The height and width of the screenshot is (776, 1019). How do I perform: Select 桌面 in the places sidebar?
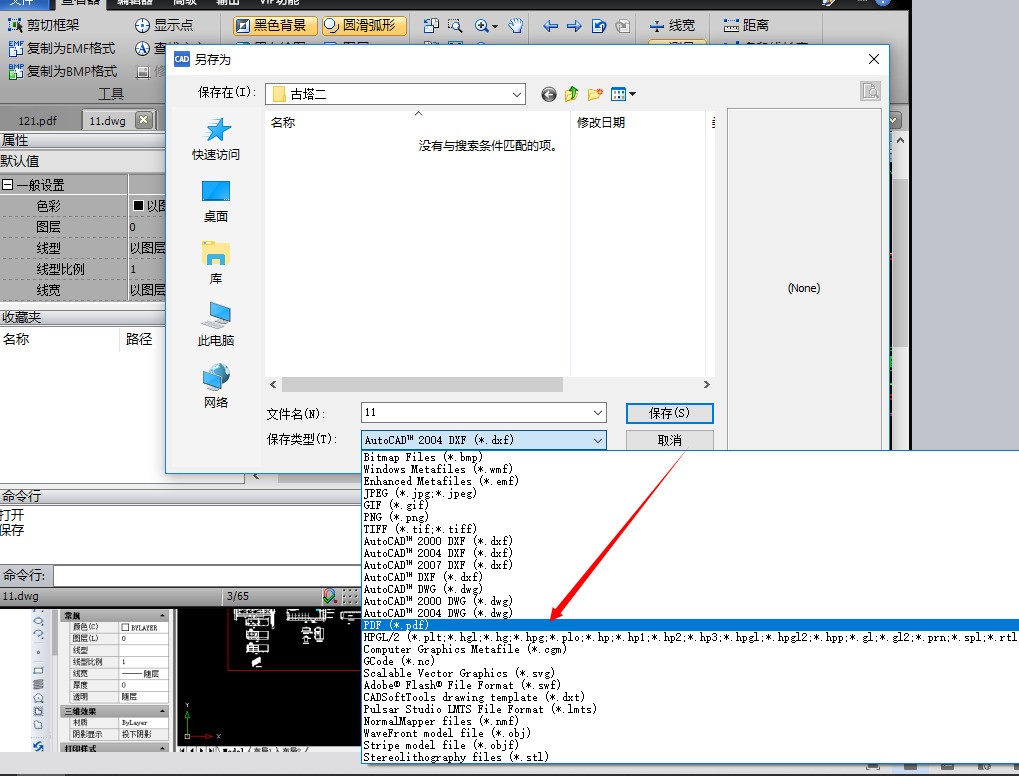tap(216, 201)
